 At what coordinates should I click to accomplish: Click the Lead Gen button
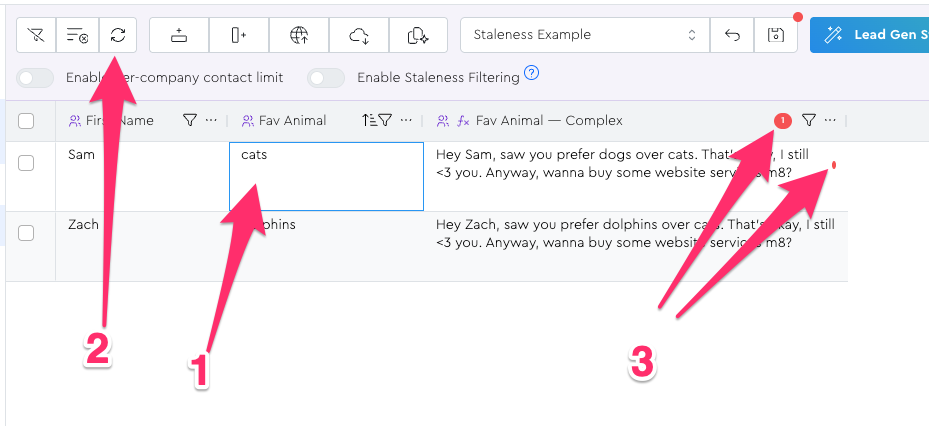870,35
